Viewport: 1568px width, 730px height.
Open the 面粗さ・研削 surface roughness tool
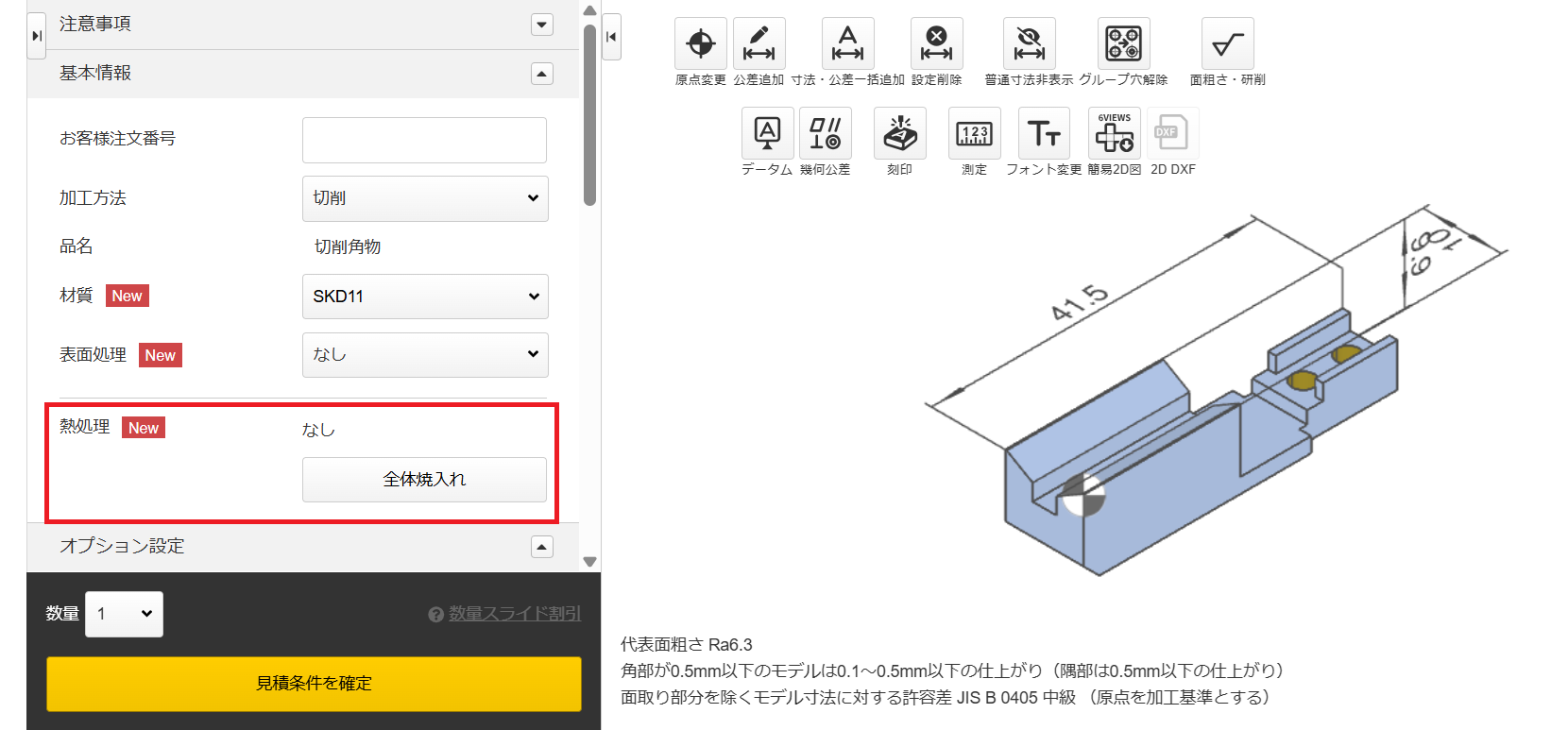(1227, 43)
